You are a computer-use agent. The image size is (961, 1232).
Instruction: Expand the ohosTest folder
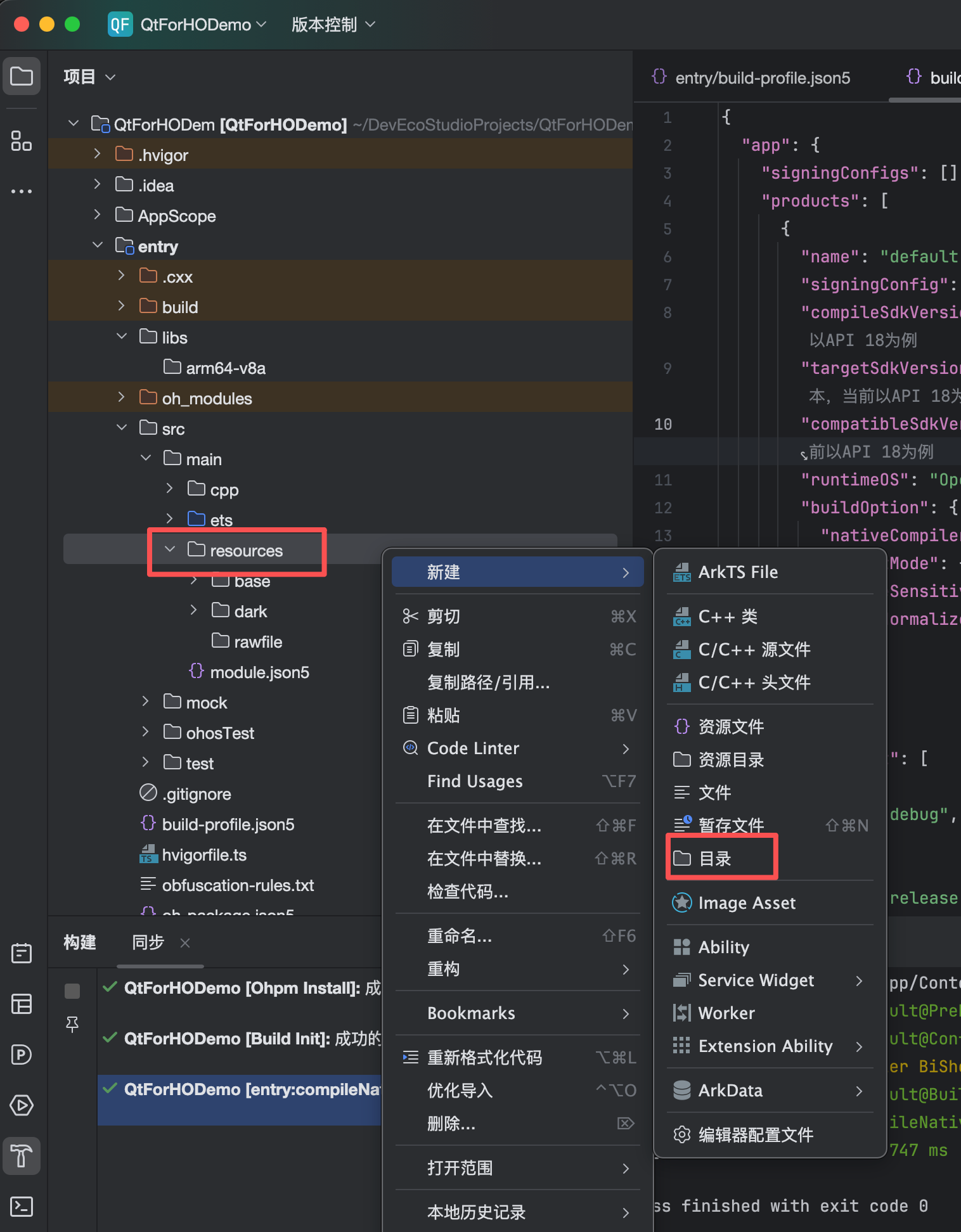tap(145, 732)
